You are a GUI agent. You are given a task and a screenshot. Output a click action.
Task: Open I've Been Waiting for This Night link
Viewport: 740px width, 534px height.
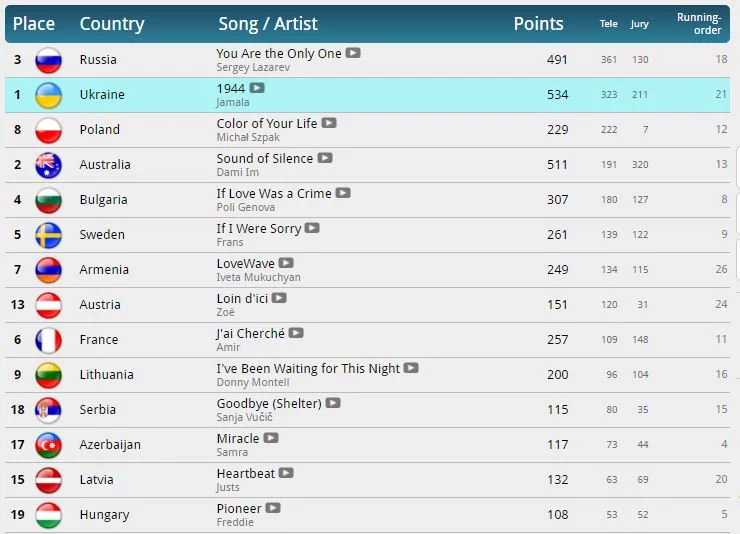[x=308, y=368]
